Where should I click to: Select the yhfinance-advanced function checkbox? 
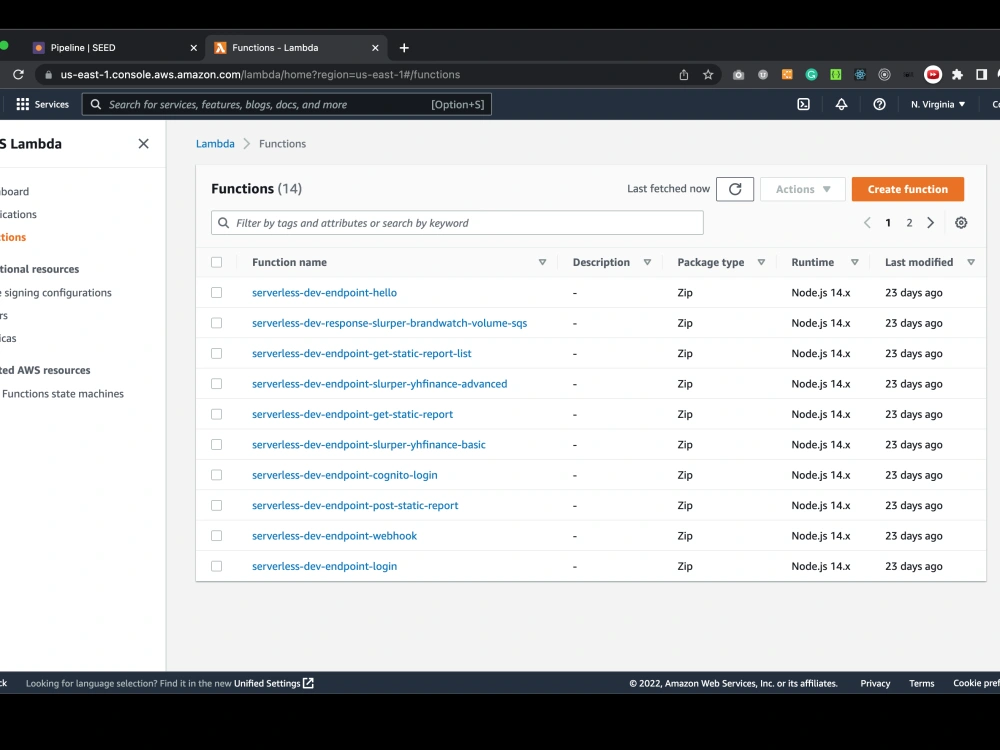point(217,384)
